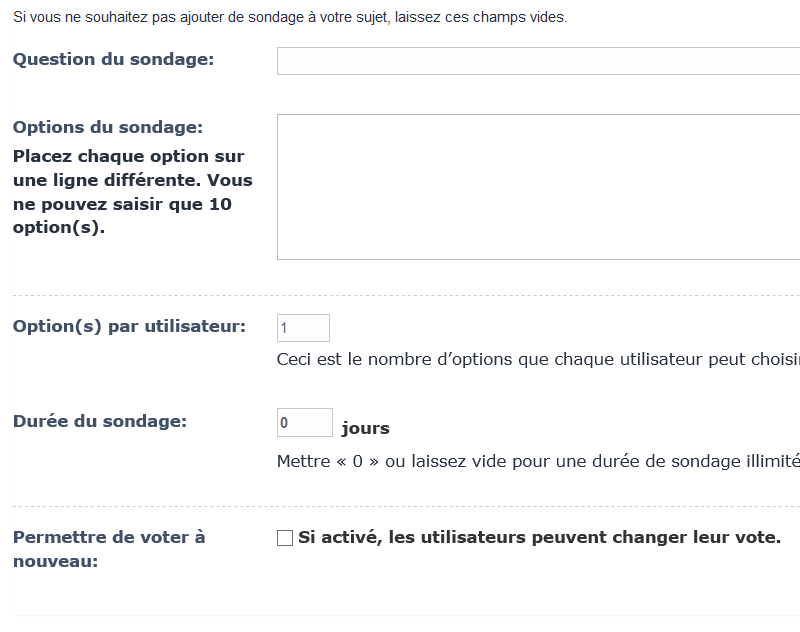Click the "Mettre « 0 »" duration hint

(538, 461)
